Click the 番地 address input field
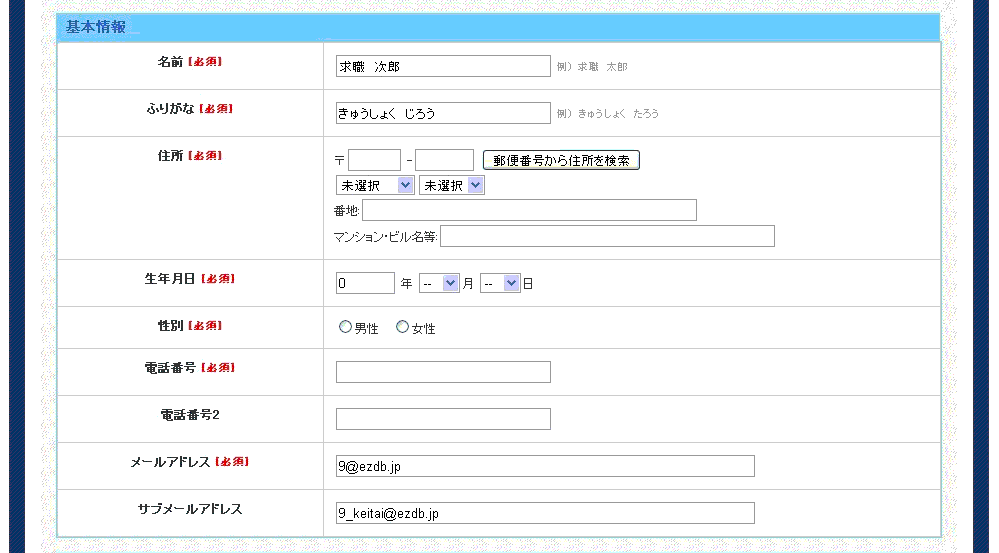 [x=529, y=210]
